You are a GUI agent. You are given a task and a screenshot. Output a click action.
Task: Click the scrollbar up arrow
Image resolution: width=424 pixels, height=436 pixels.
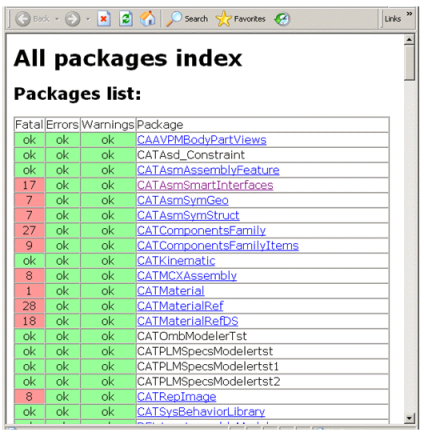tap(409, 40)
